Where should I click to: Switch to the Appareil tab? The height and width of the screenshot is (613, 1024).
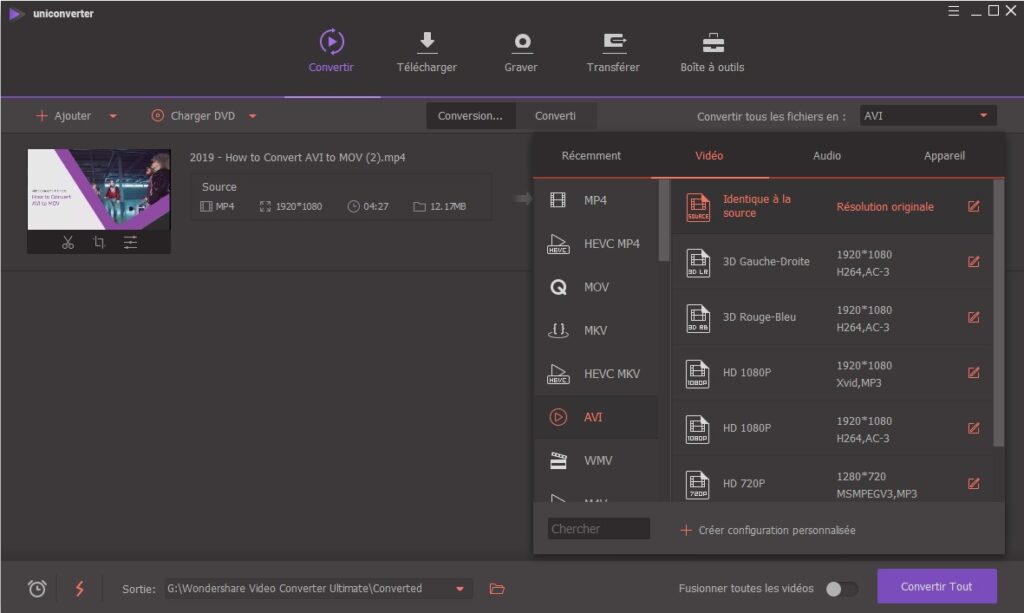pos(944,155)
